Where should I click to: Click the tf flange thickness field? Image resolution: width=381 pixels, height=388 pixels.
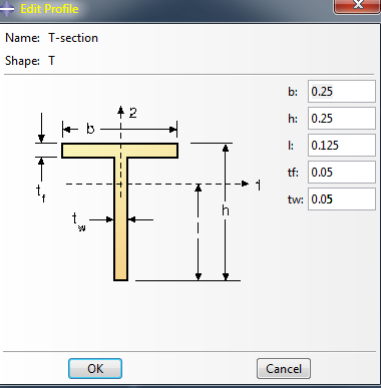coord(342,172)
